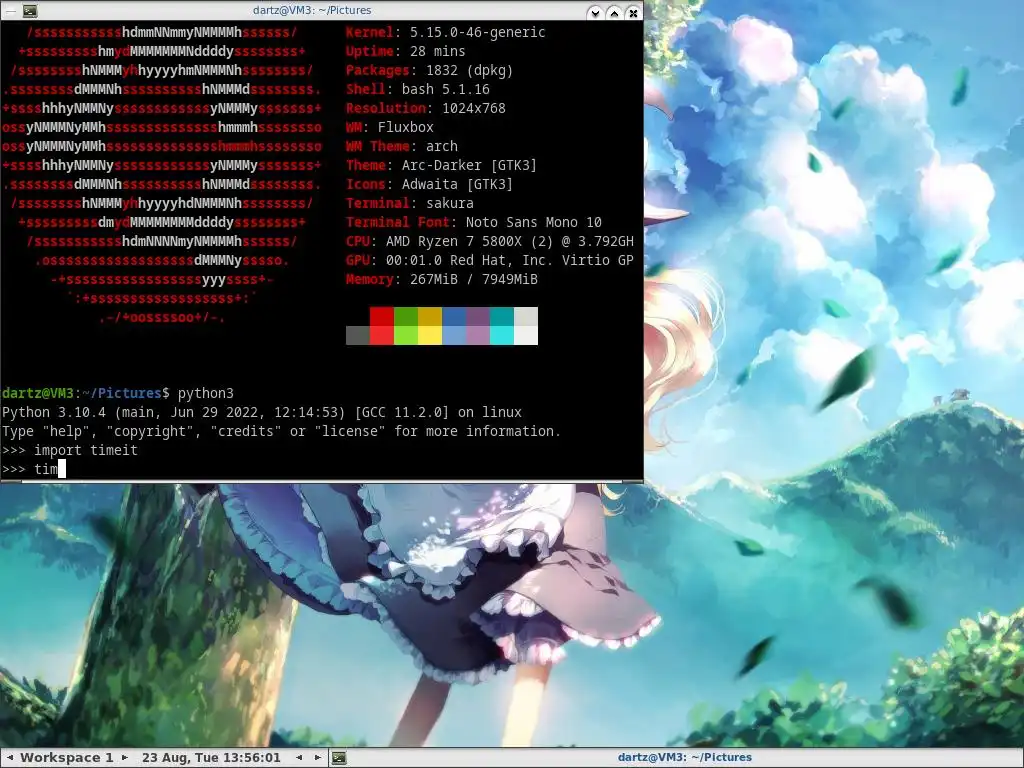Screen dimensions: 1024x768
Task: Select 'dartz@VM3: ~/Pictures' in the bottom iconbar
Action: pos(684,758)
